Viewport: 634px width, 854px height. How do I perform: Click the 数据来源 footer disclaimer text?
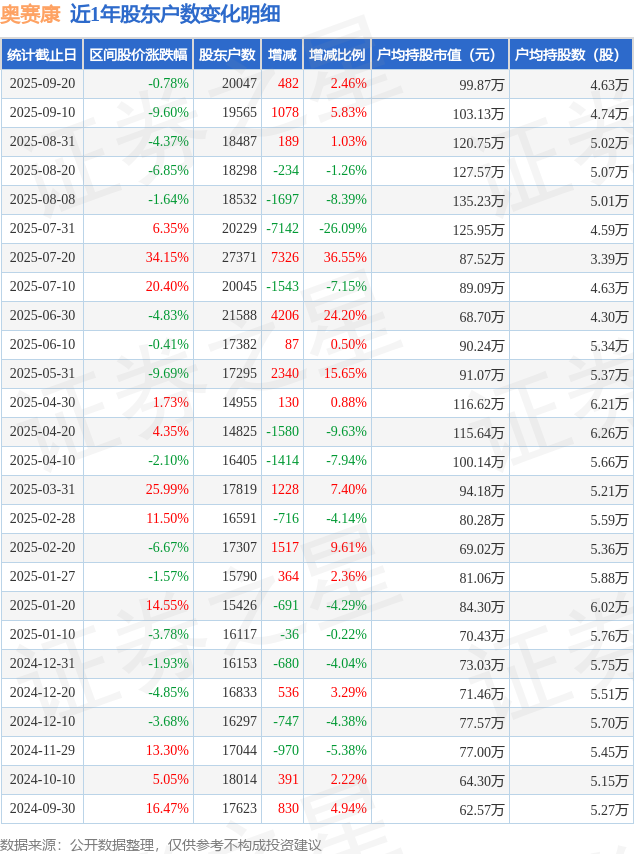pyautogui.click(x=161, y=845)
